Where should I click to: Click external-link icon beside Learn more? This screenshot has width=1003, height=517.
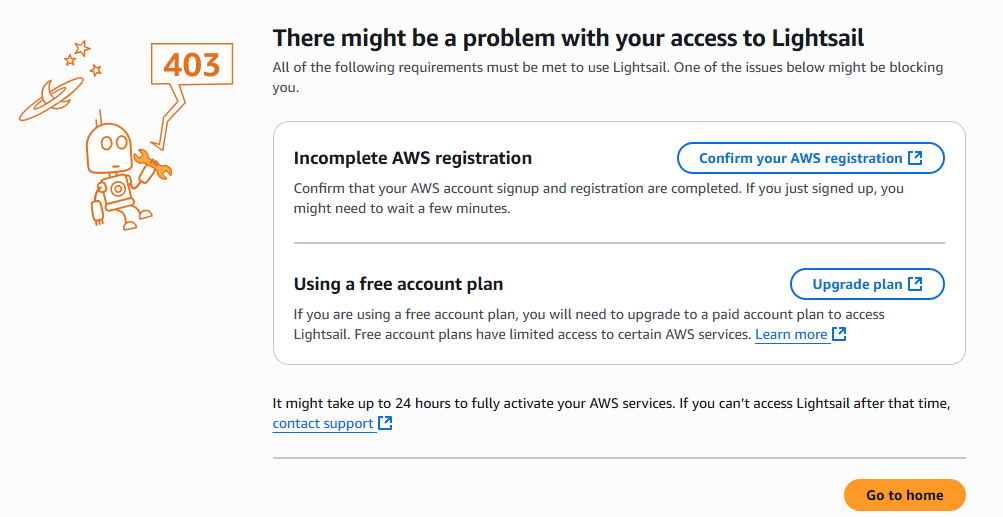(x=840, y=334)
